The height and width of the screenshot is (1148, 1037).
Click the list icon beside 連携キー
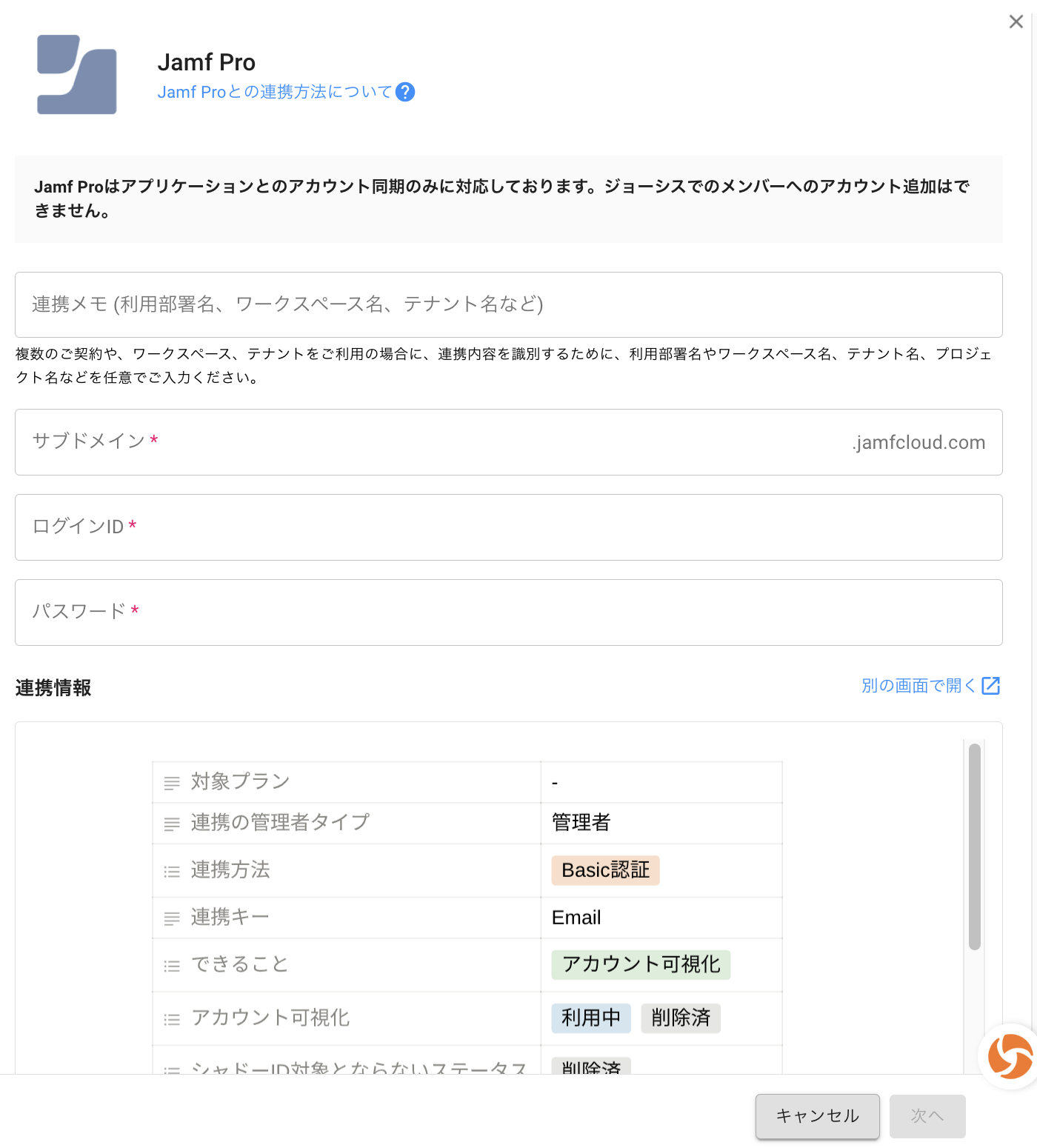click(x=172, y=918)
